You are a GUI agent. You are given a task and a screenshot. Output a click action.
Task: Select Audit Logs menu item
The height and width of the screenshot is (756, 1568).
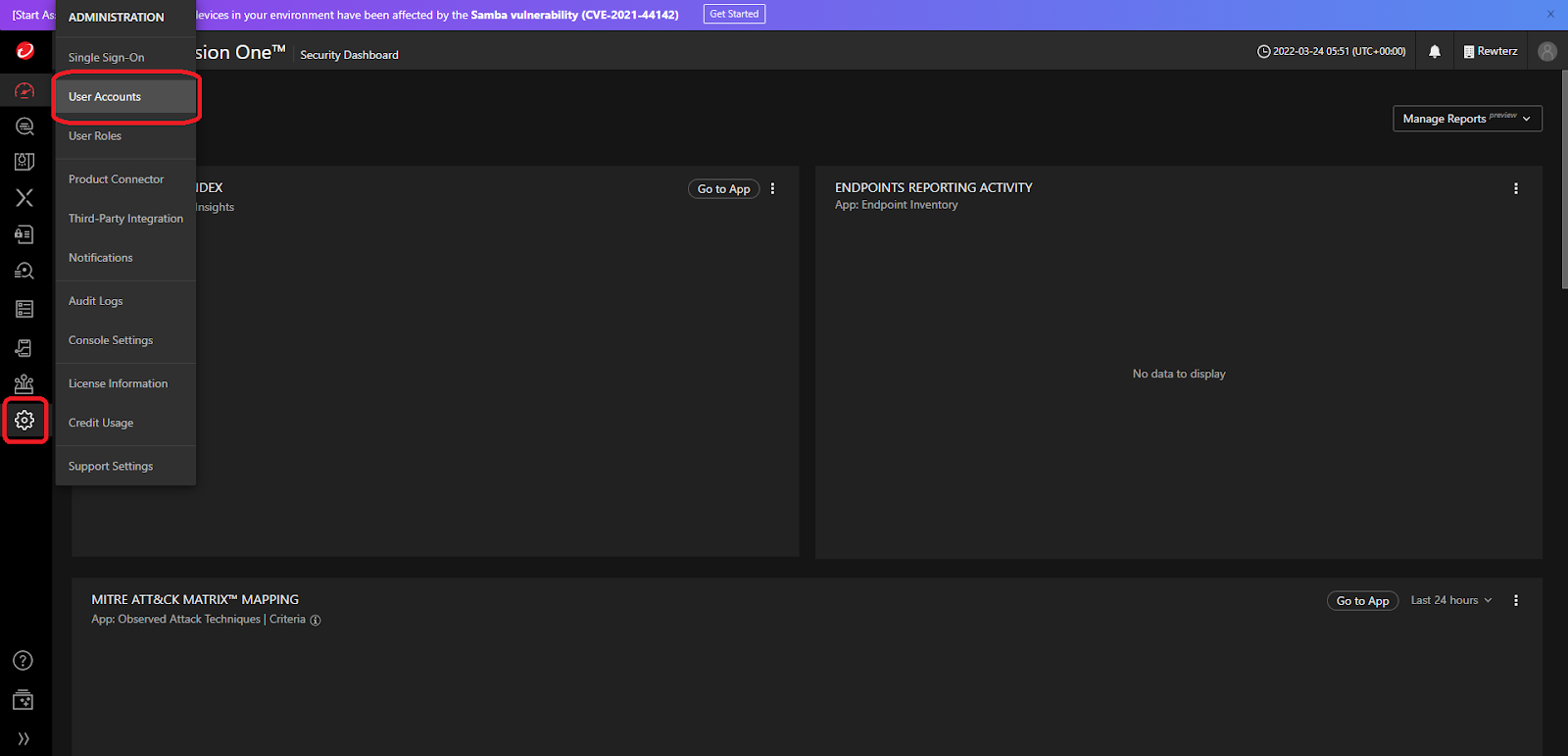[x=125, y=301]
